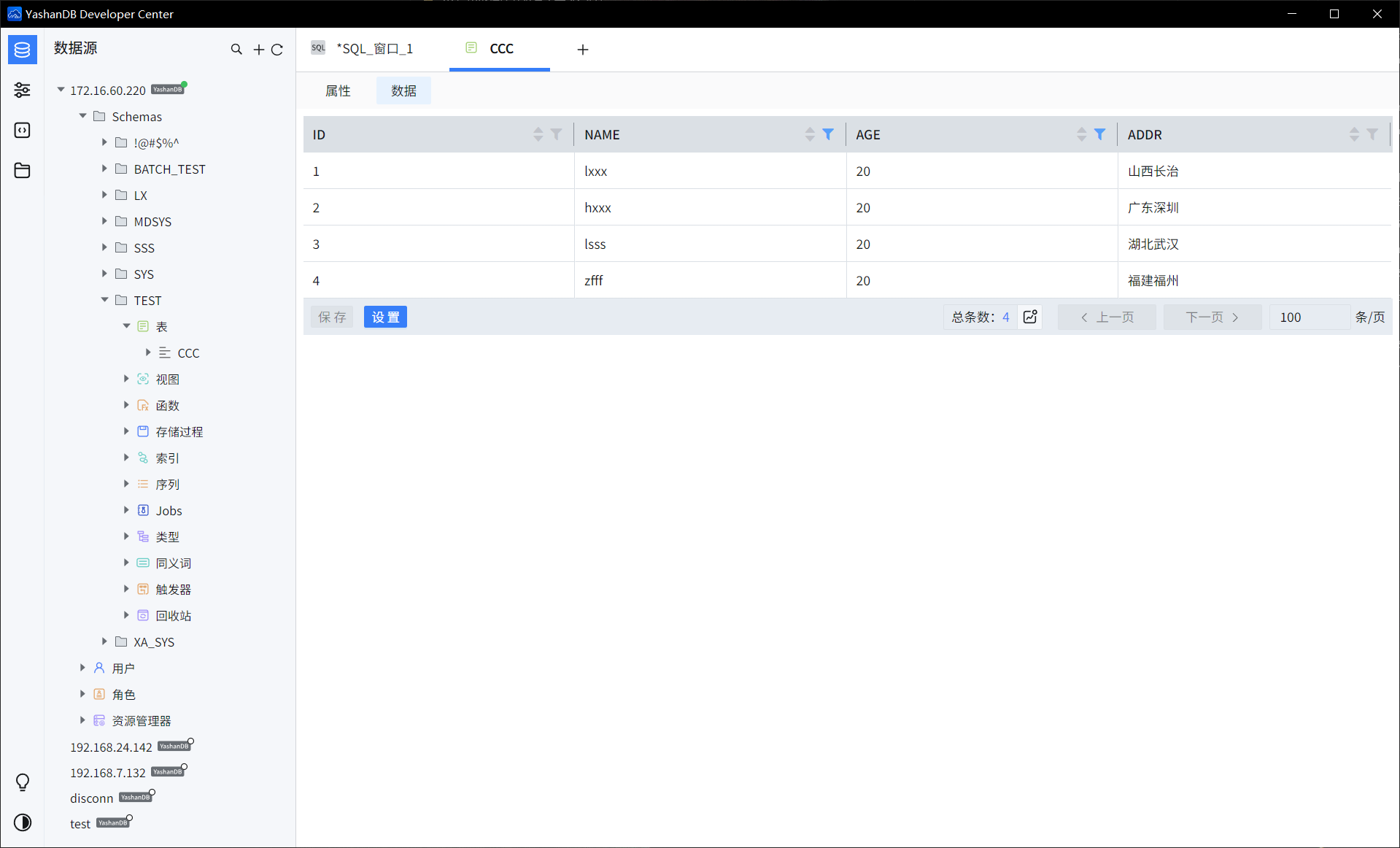Select the connection settings sidebar icon
This screenshot has width=1400, height=848.
(x=22, y=90)
